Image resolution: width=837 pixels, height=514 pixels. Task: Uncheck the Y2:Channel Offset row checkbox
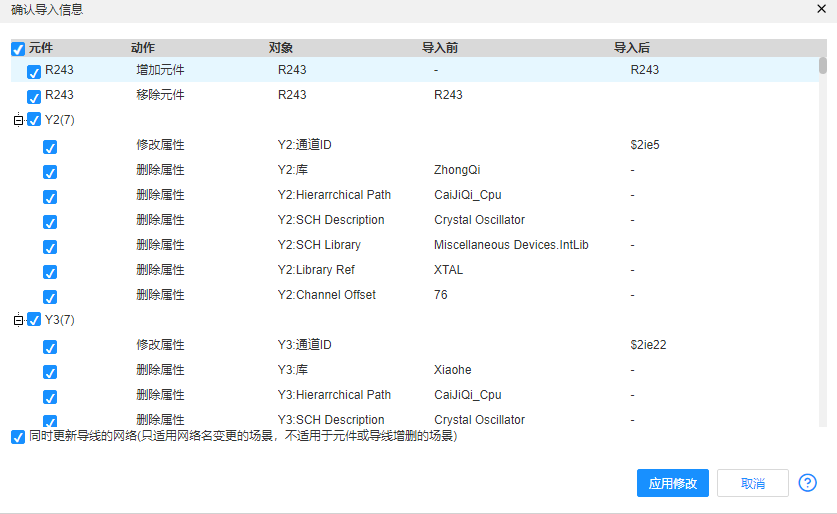[x=50, y=296]
